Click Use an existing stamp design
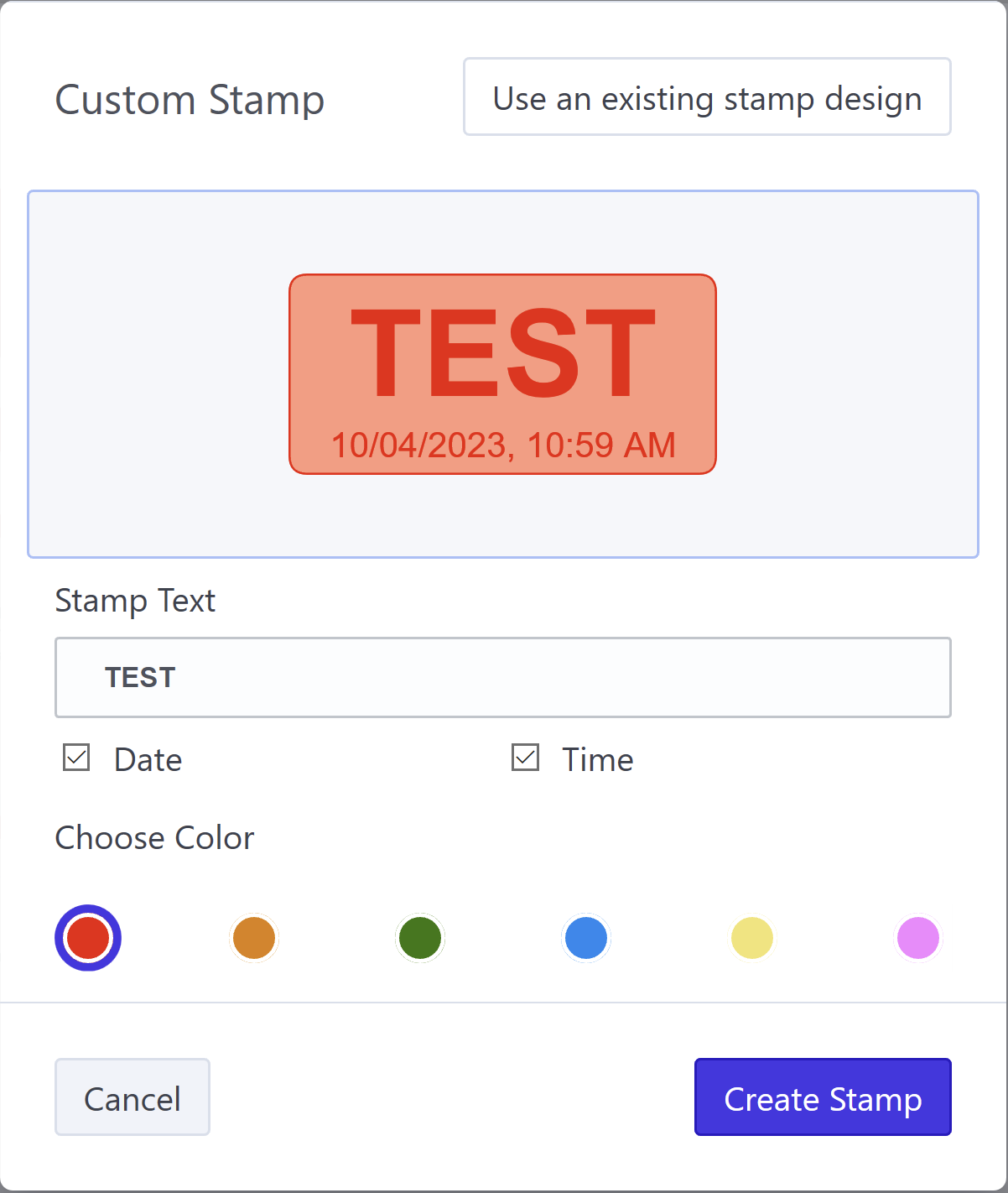The height and width of the screenshot is (1193, 1008). pos(707,97)
